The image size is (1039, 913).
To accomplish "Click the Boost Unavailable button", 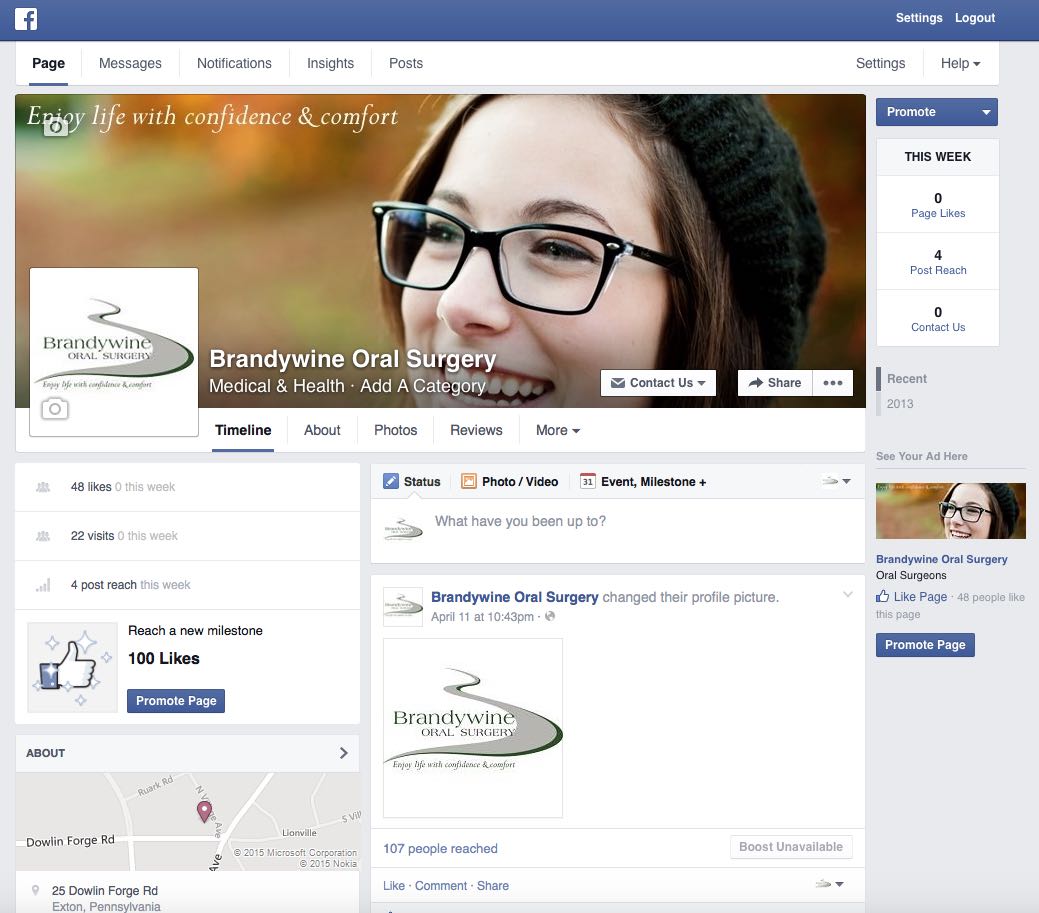I will (x=791, y=847).
